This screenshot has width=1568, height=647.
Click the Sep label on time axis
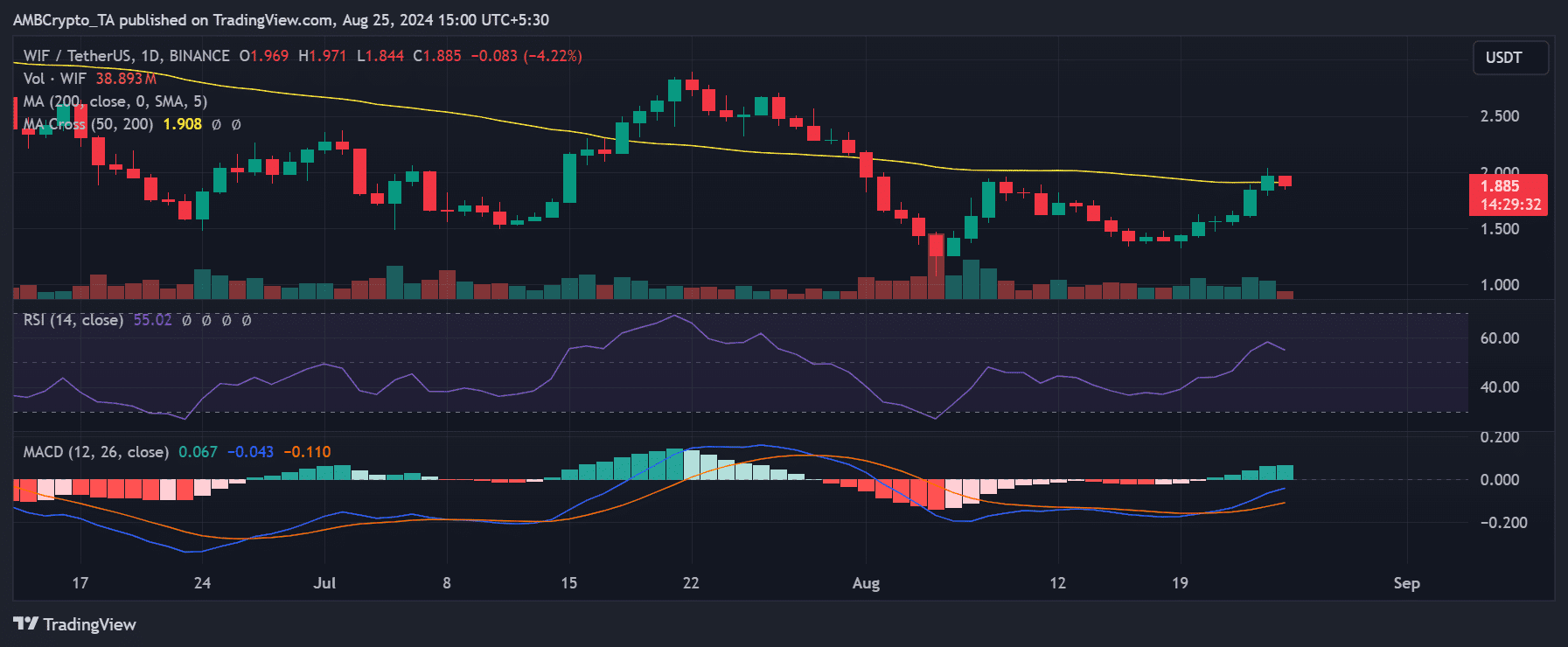pyautogui.click(x=1406, y=583)
